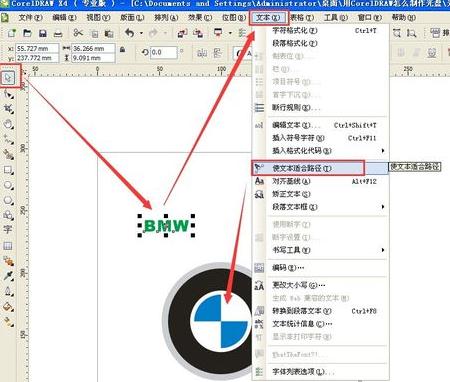Select the Polygon tool in the toolbox
Image resolution: width=450 pixels, height=382 pixels.
[8, 200]
